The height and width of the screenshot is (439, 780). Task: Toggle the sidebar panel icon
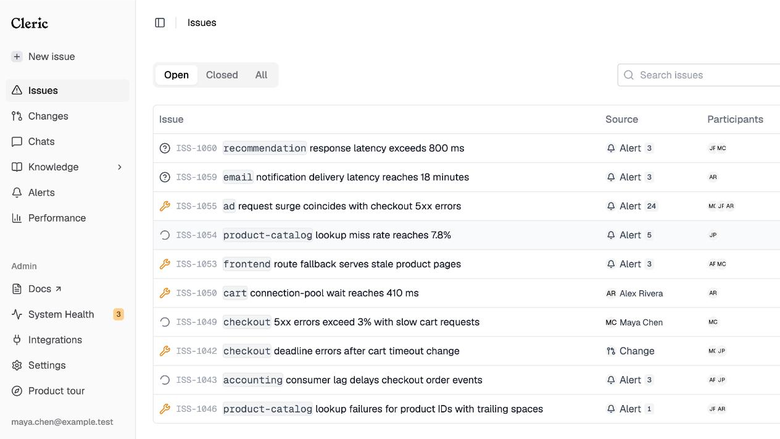tap(160, 23)
